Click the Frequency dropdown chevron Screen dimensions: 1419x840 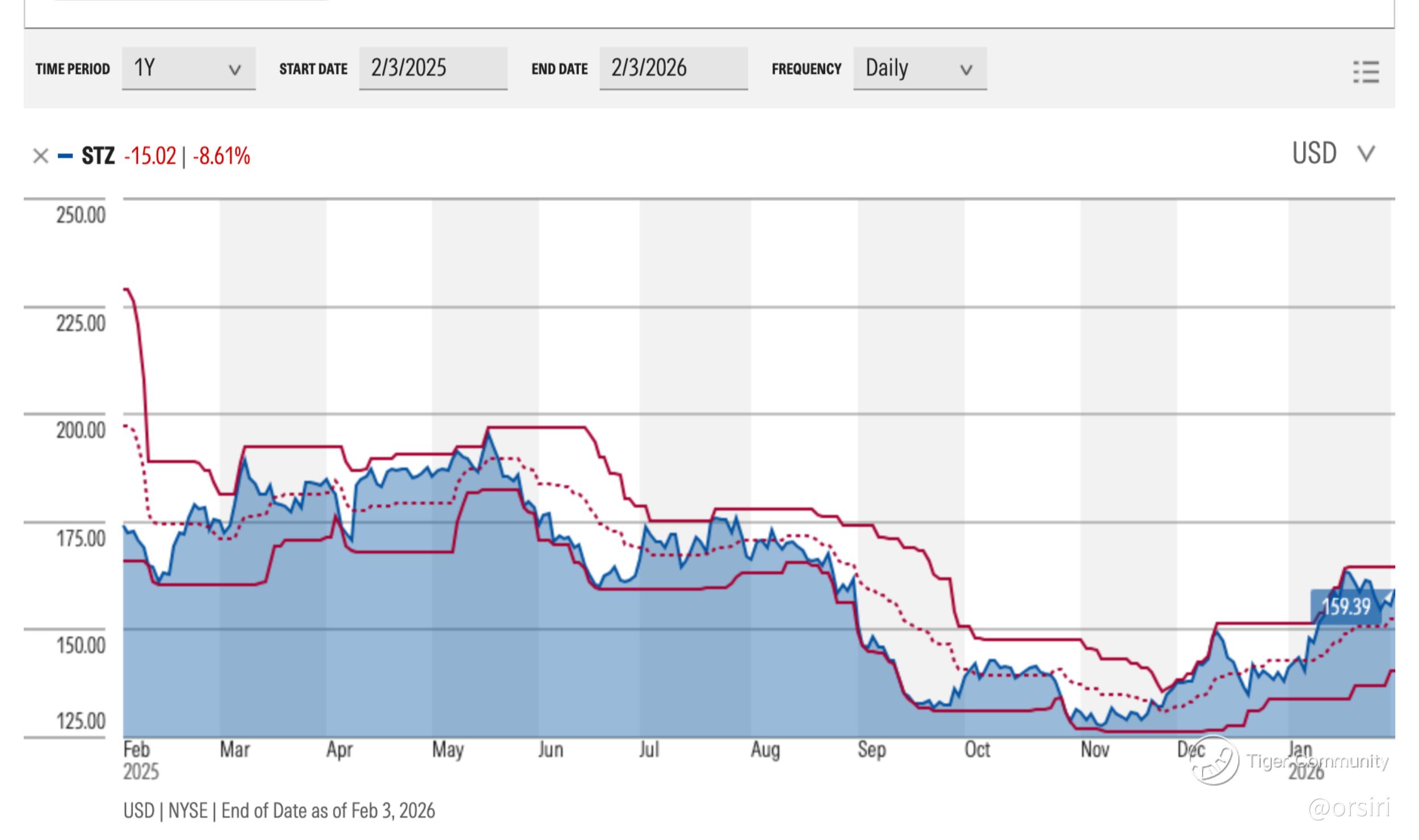[965, 70]
